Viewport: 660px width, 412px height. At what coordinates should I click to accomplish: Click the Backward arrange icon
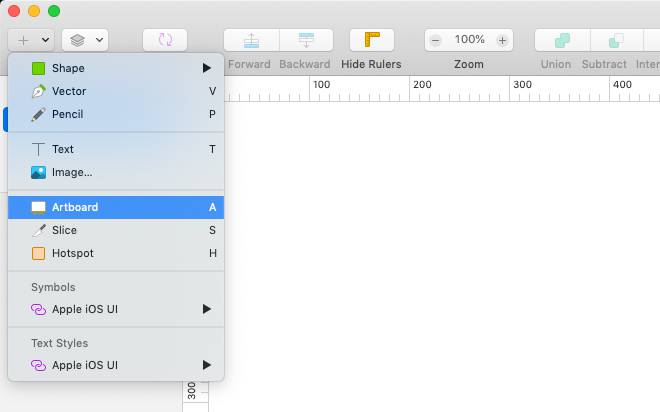pyautogui.click(x=305, y=40)
